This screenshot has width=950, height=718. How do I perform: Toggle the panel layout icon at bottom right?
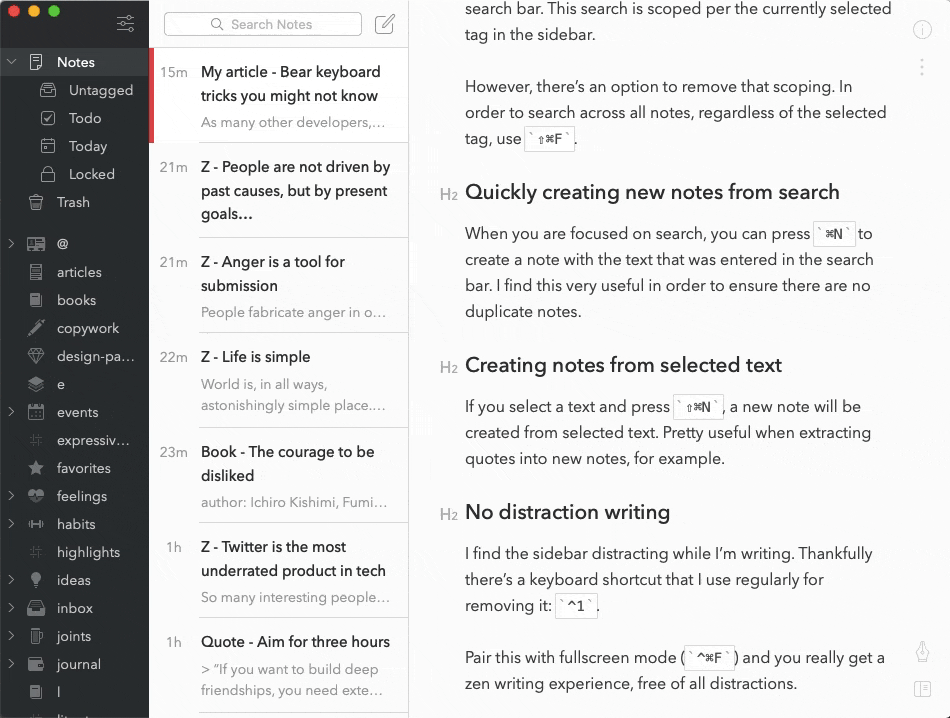(x=922, y=689)
